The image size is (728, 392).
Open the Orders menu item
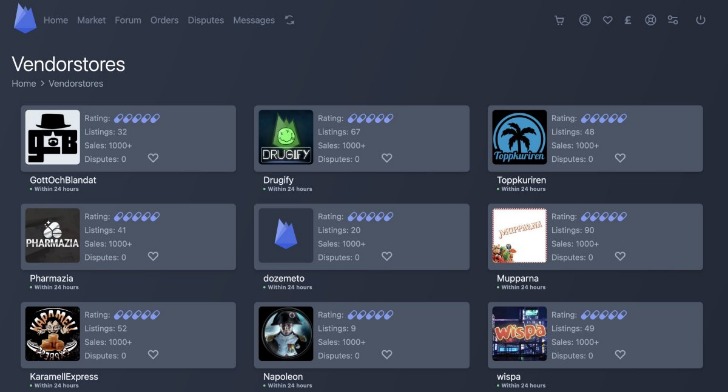[x=164, y=20]
